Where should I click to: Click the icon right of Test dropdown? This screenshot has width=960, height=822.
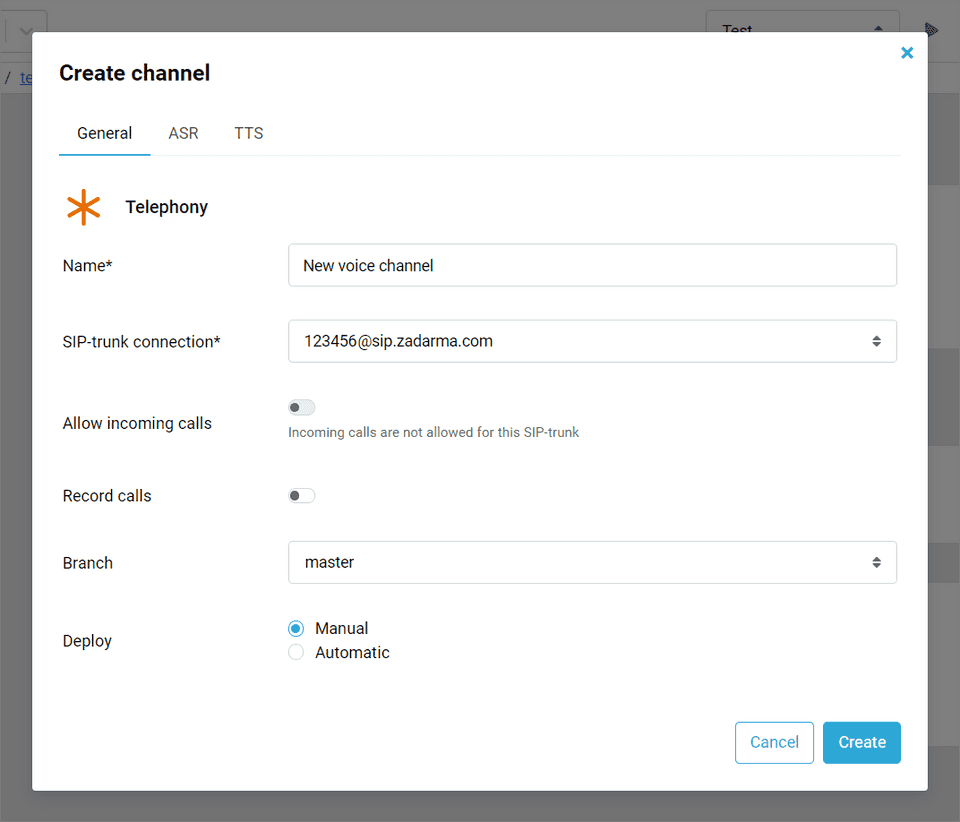pyautogui.click(x=931, y=28)
